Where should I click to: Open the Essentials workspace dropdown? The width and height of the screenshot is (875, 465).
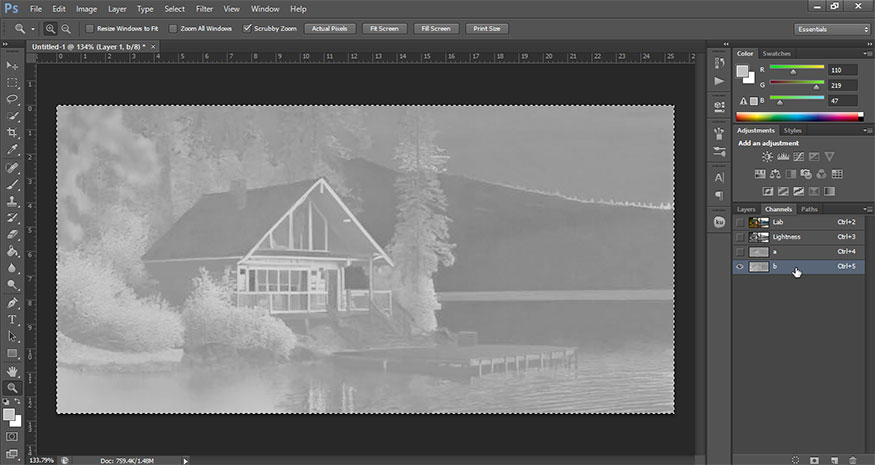pos(832,29)
